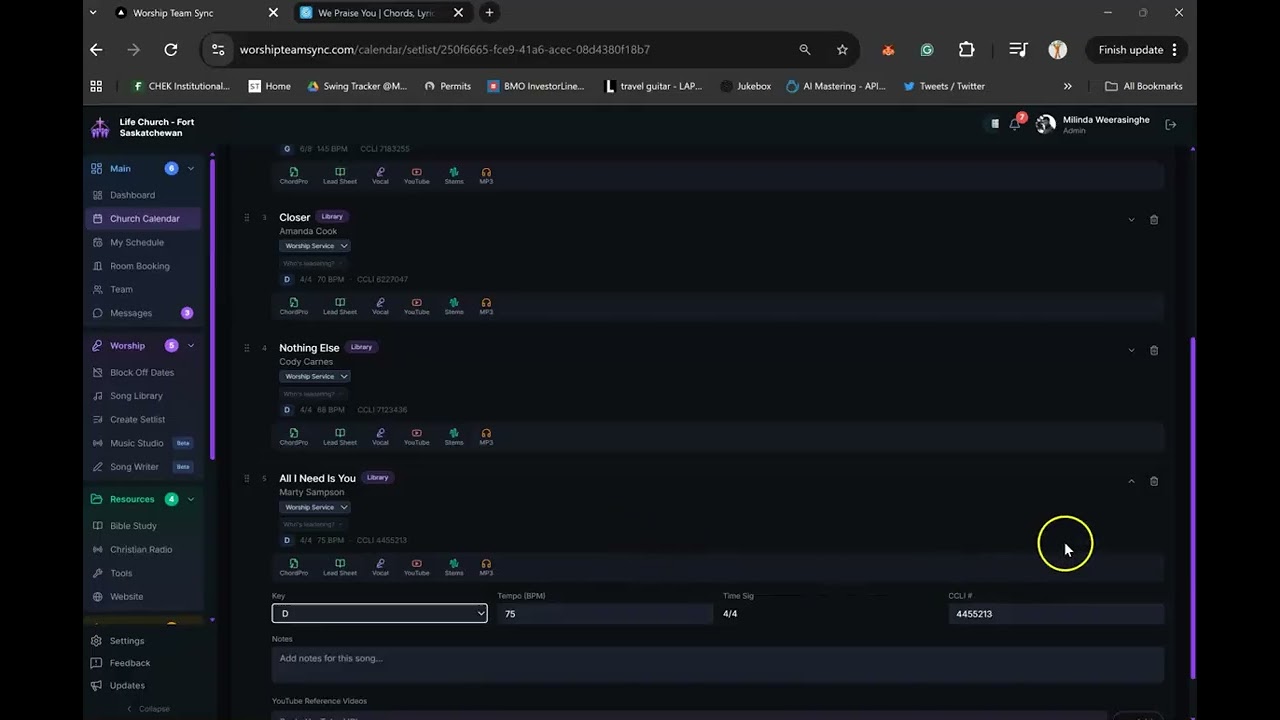1280x720 pixels.
Task: Open Stems in the 145 BPM song row
Action: [454, 176]
